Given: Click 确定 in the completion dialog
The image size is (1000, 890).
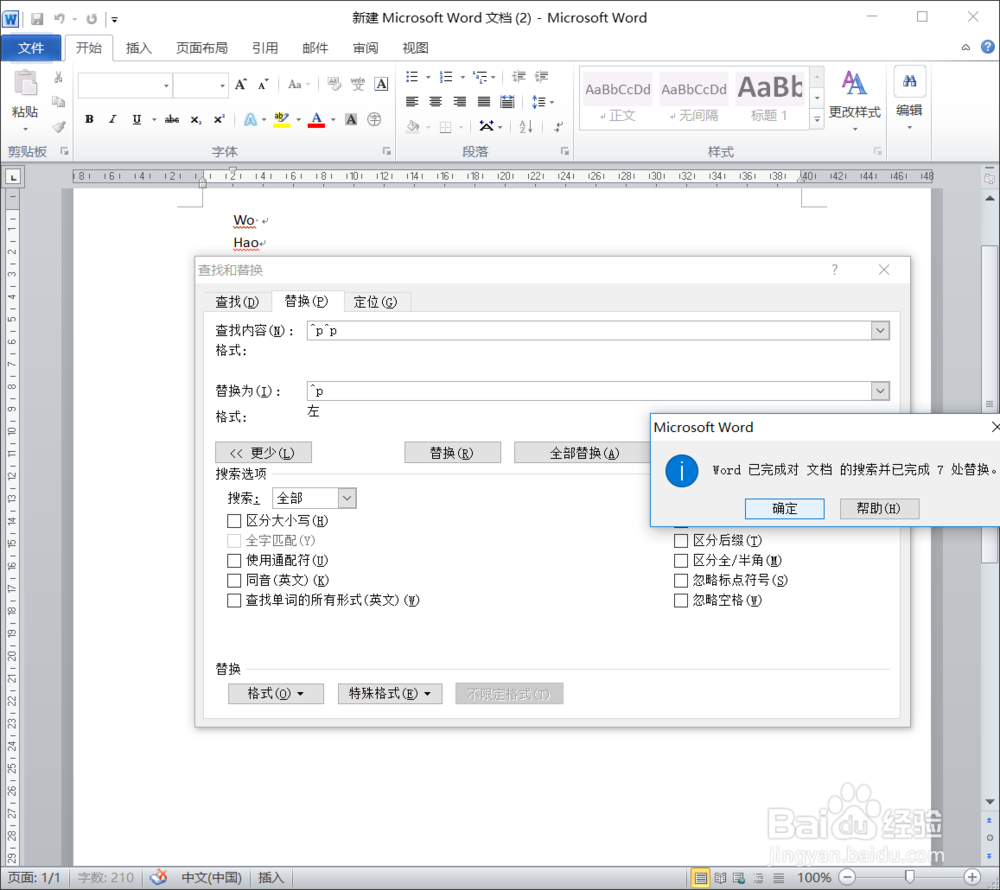Looking at the screenshot, I should point(784,508).
